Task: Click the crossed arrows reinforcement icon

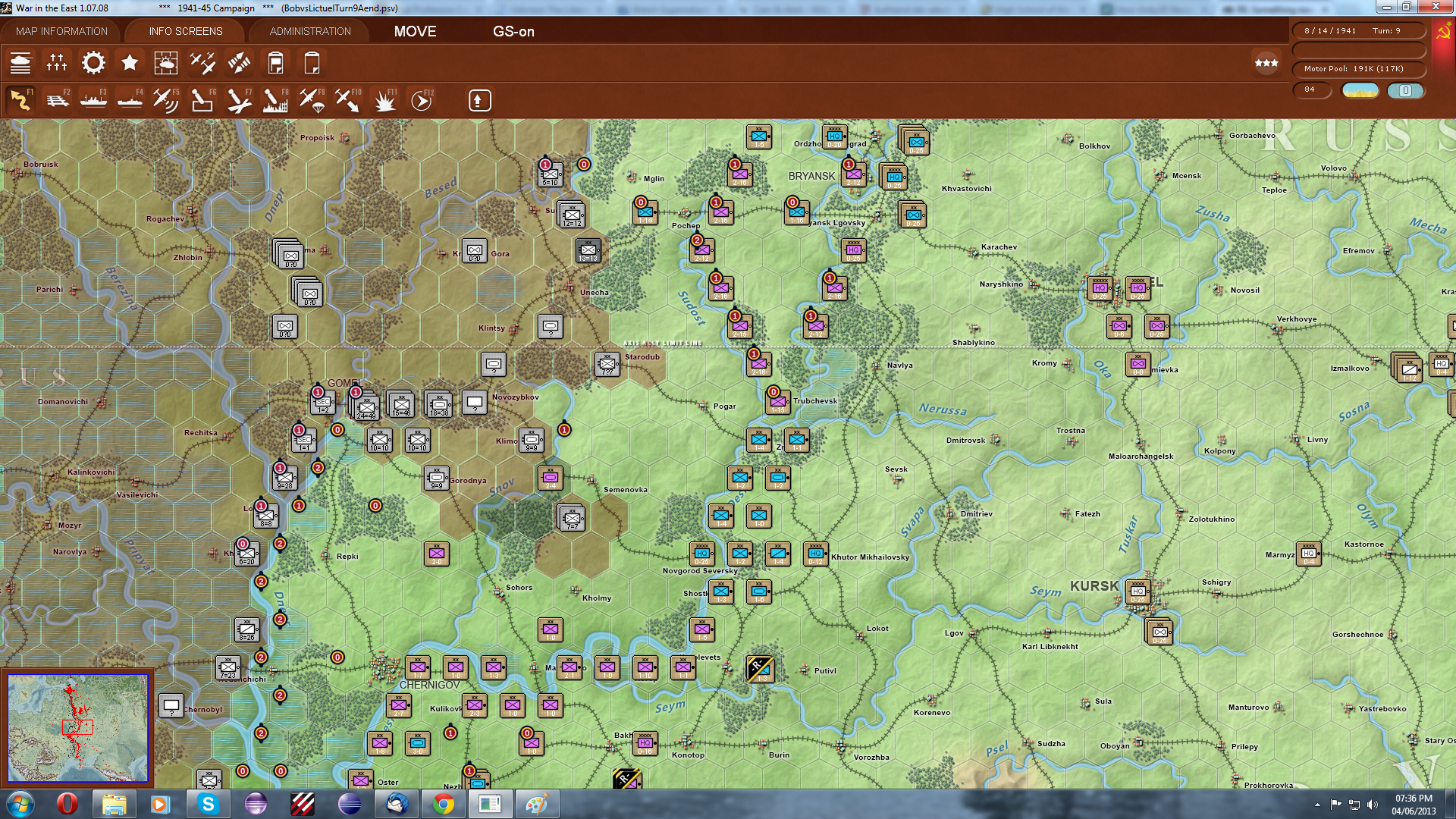Action: [239, 63]
